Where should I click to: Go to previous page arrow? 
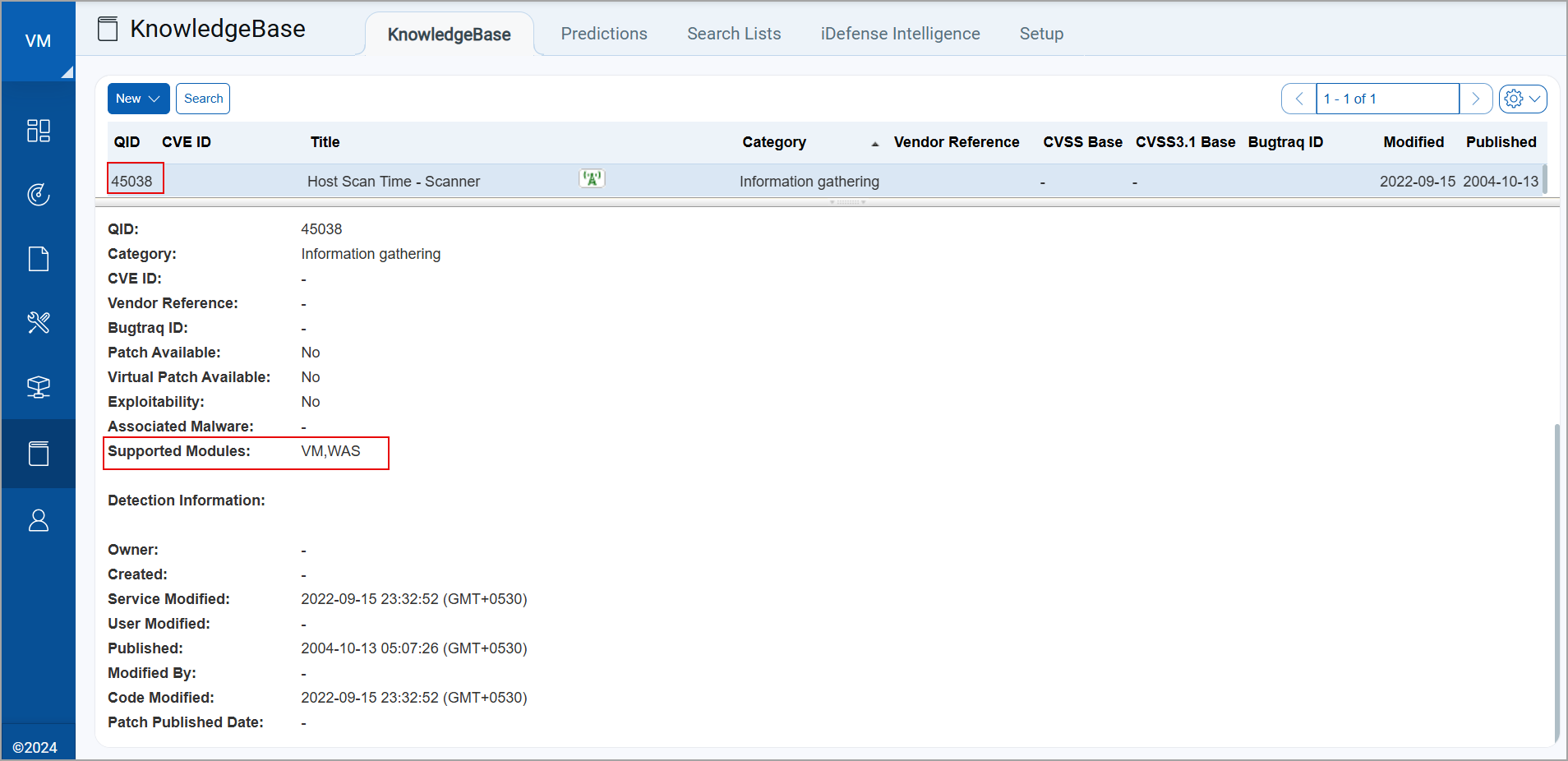click(x=1298, y=99)
